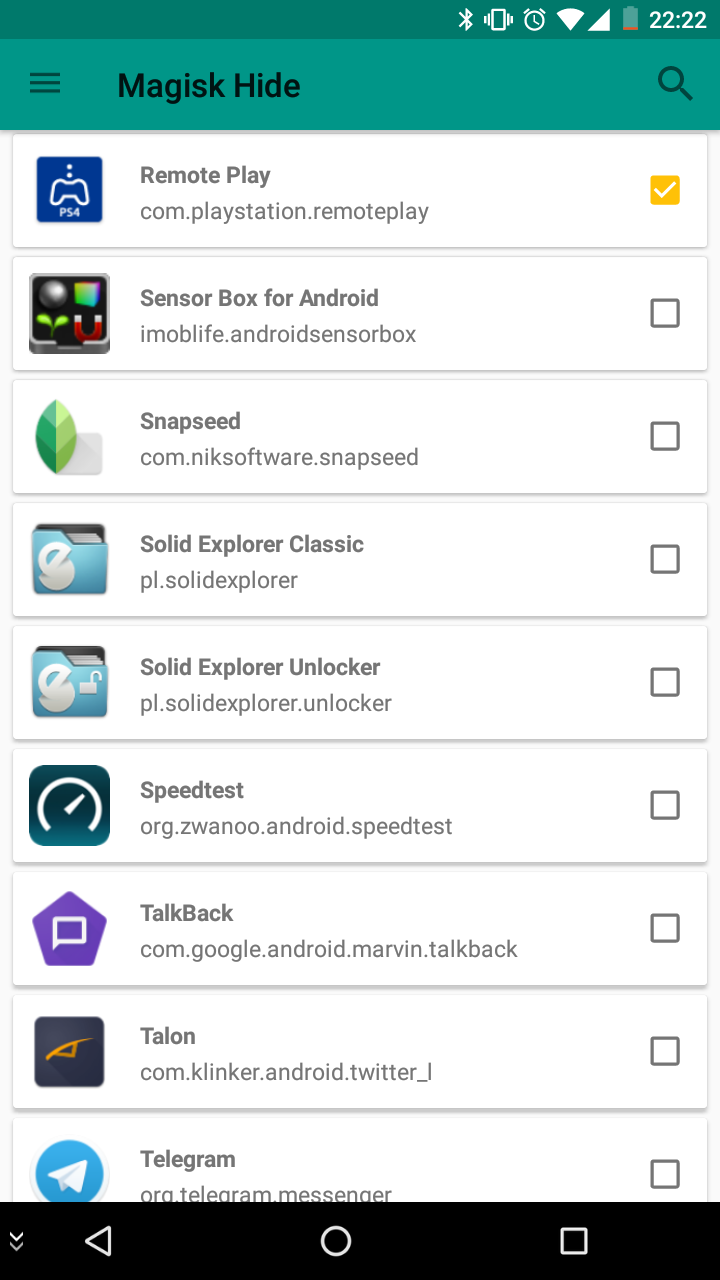Tap the Snapseed leaf icon
The image size is (720, 1280).
click(x=70, y=436)
